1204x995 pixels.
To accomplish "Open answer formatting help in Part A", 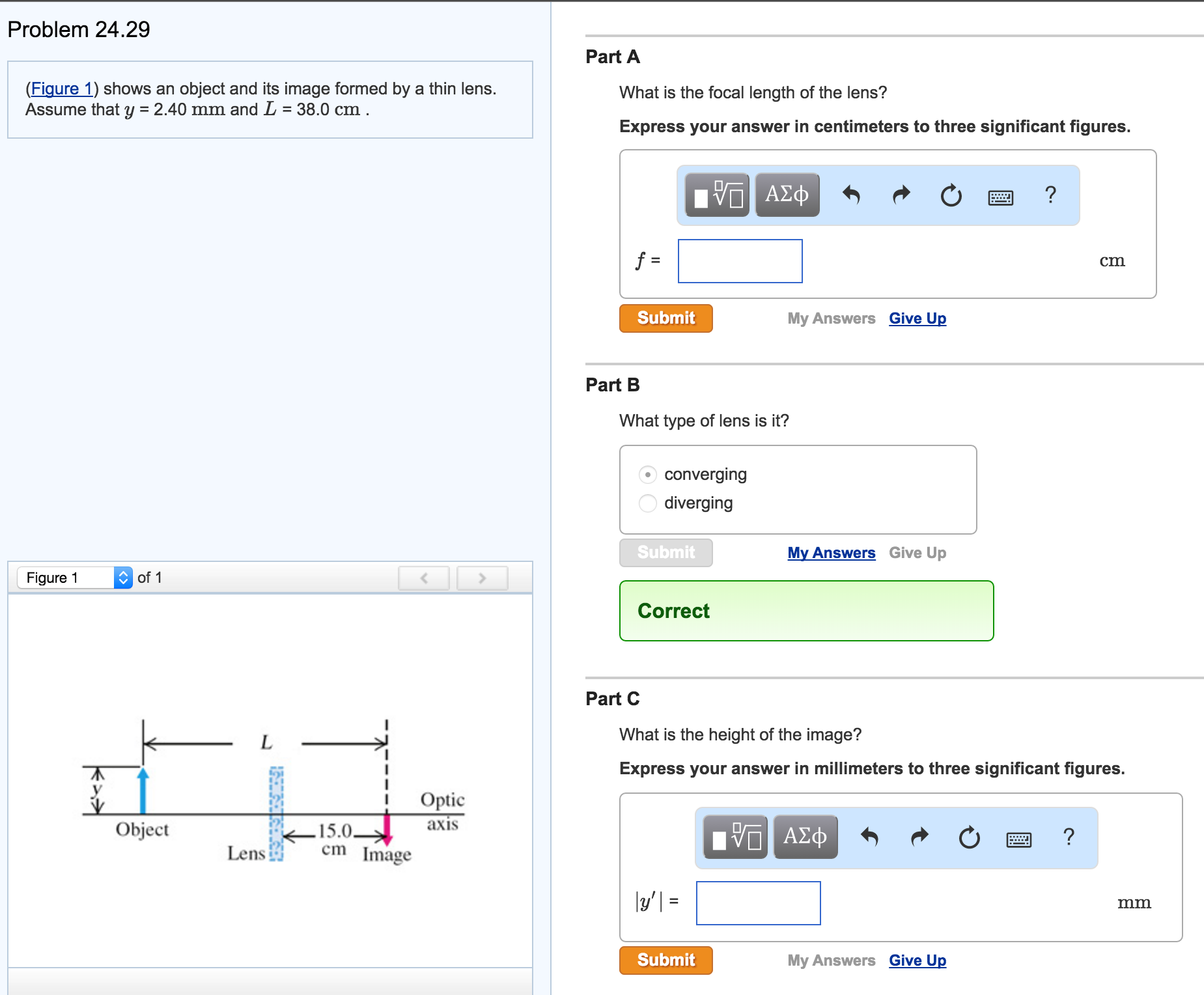I will [x=1050, y=195].
